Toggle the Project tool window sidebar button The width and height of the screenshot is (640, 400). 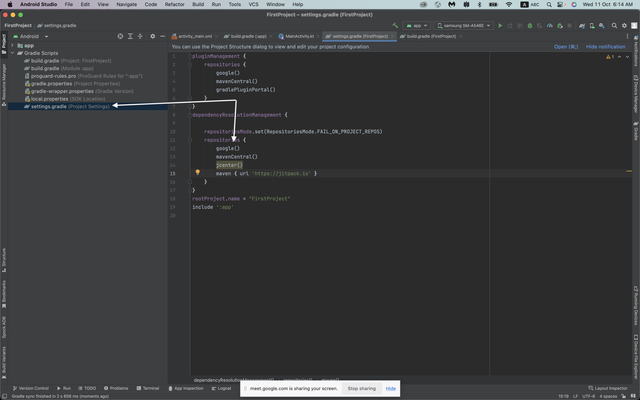pyautogui.click(x=3, y=42)
